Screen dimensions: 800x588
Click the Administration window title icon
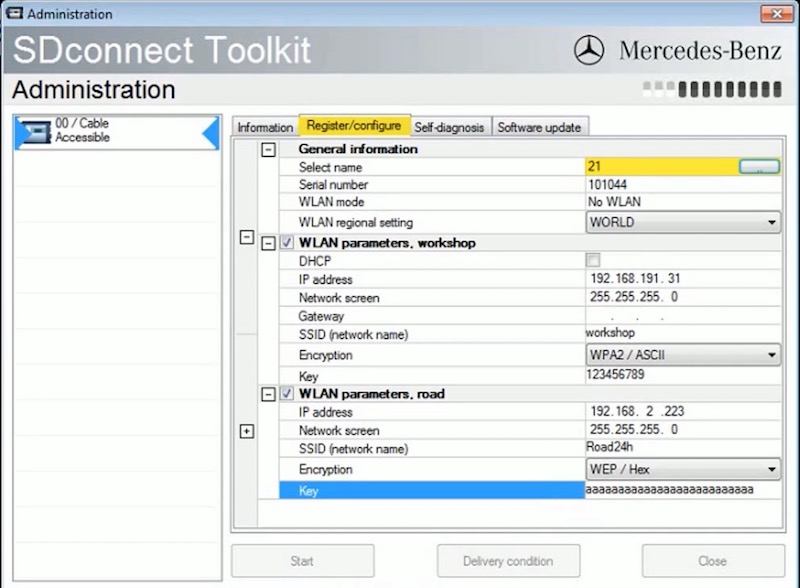pos(13,14)
